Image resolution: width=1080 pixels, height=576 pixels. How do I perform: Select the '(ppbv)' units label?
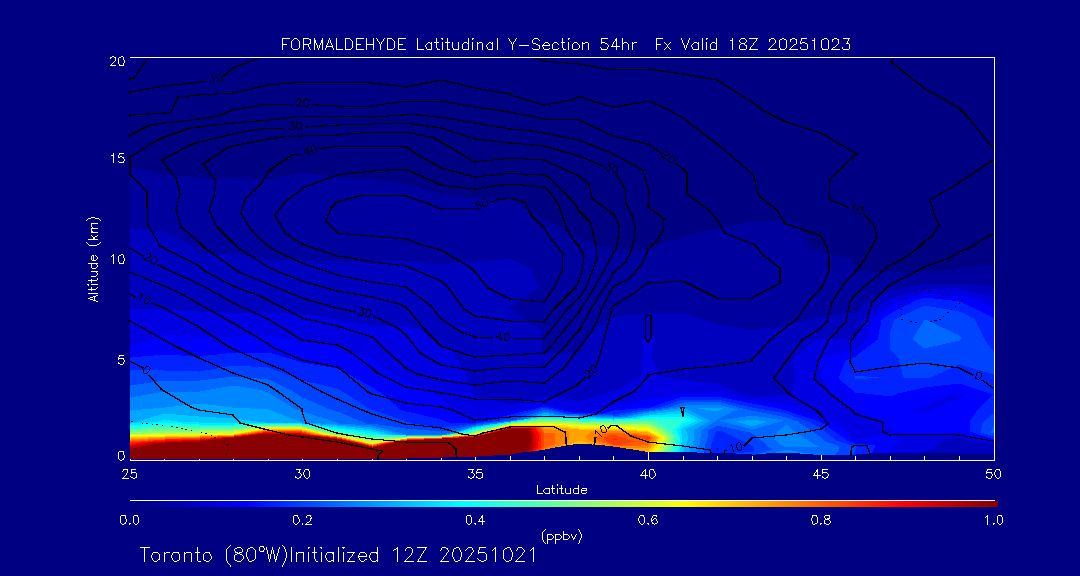pyautogui.click(x=561, y=536)
